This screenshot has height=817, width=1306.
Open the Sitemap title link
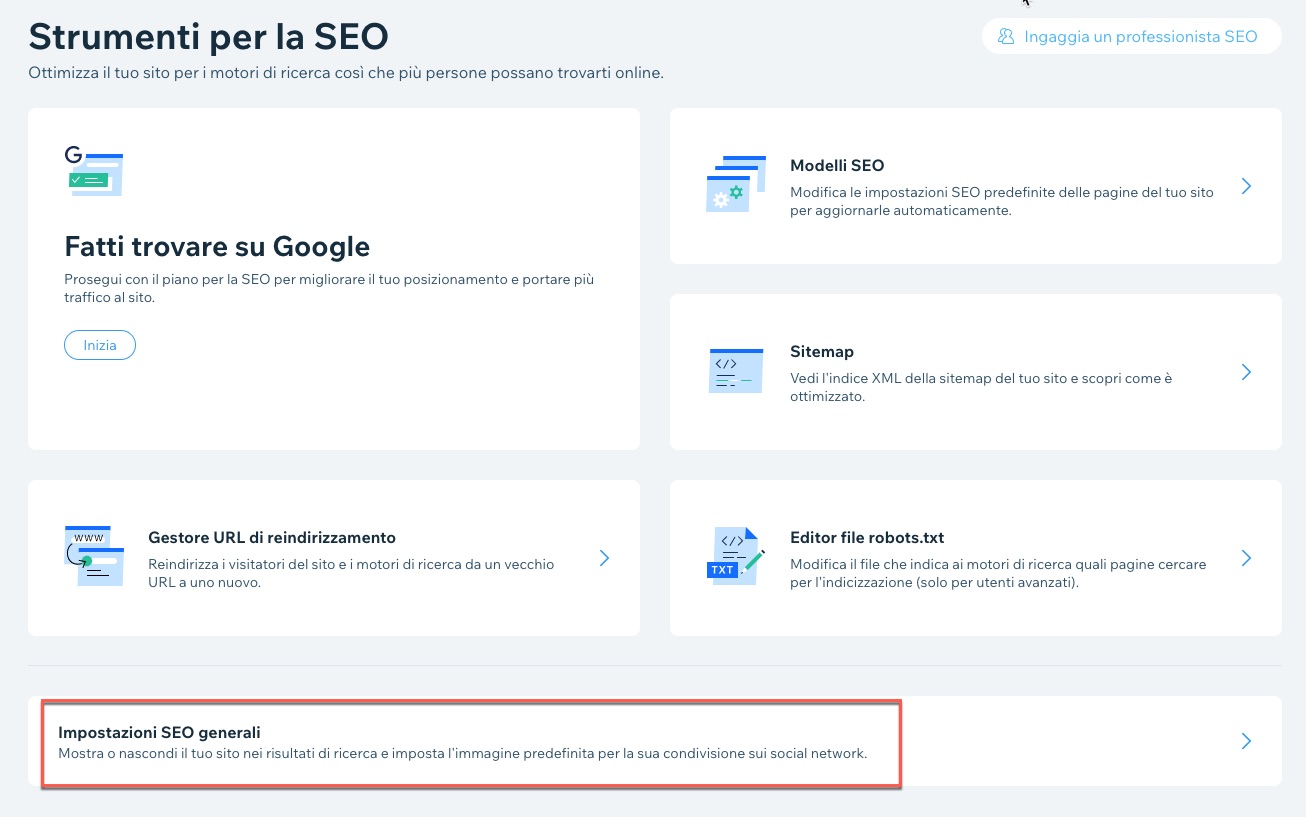[821, 352]
